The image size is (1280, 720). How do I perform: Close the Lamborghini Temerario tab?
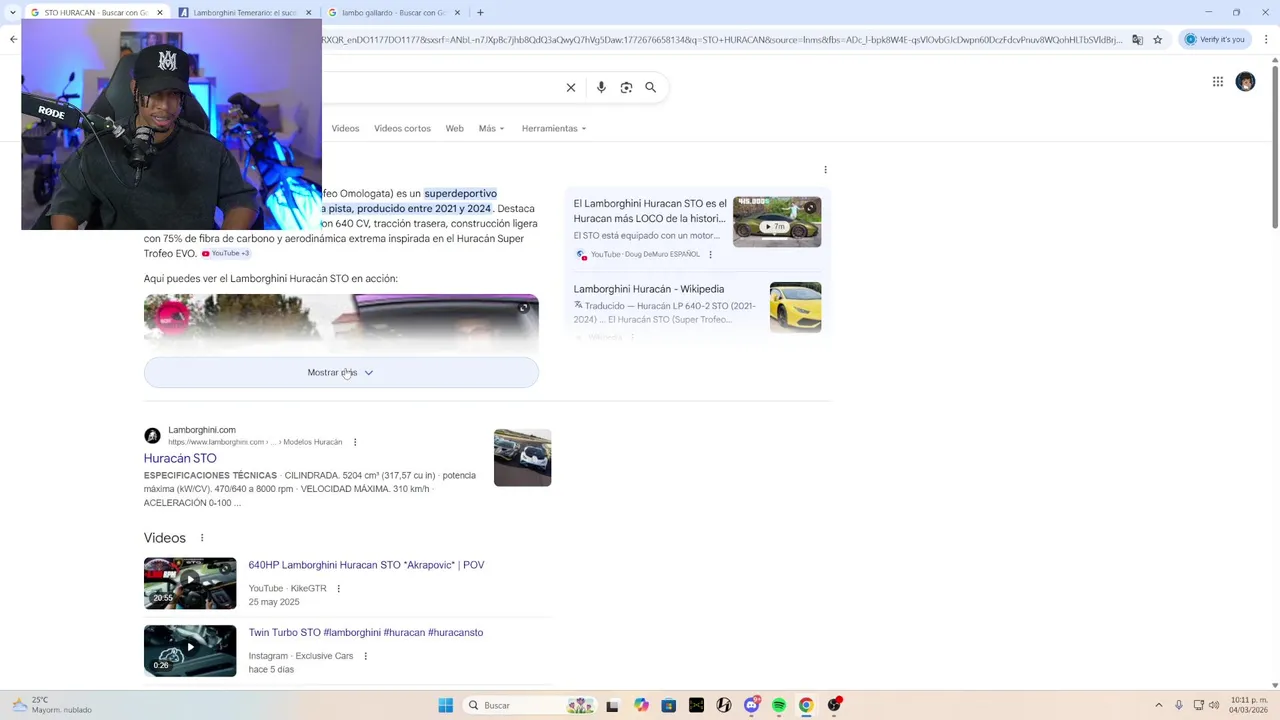(x=308, y=13)
